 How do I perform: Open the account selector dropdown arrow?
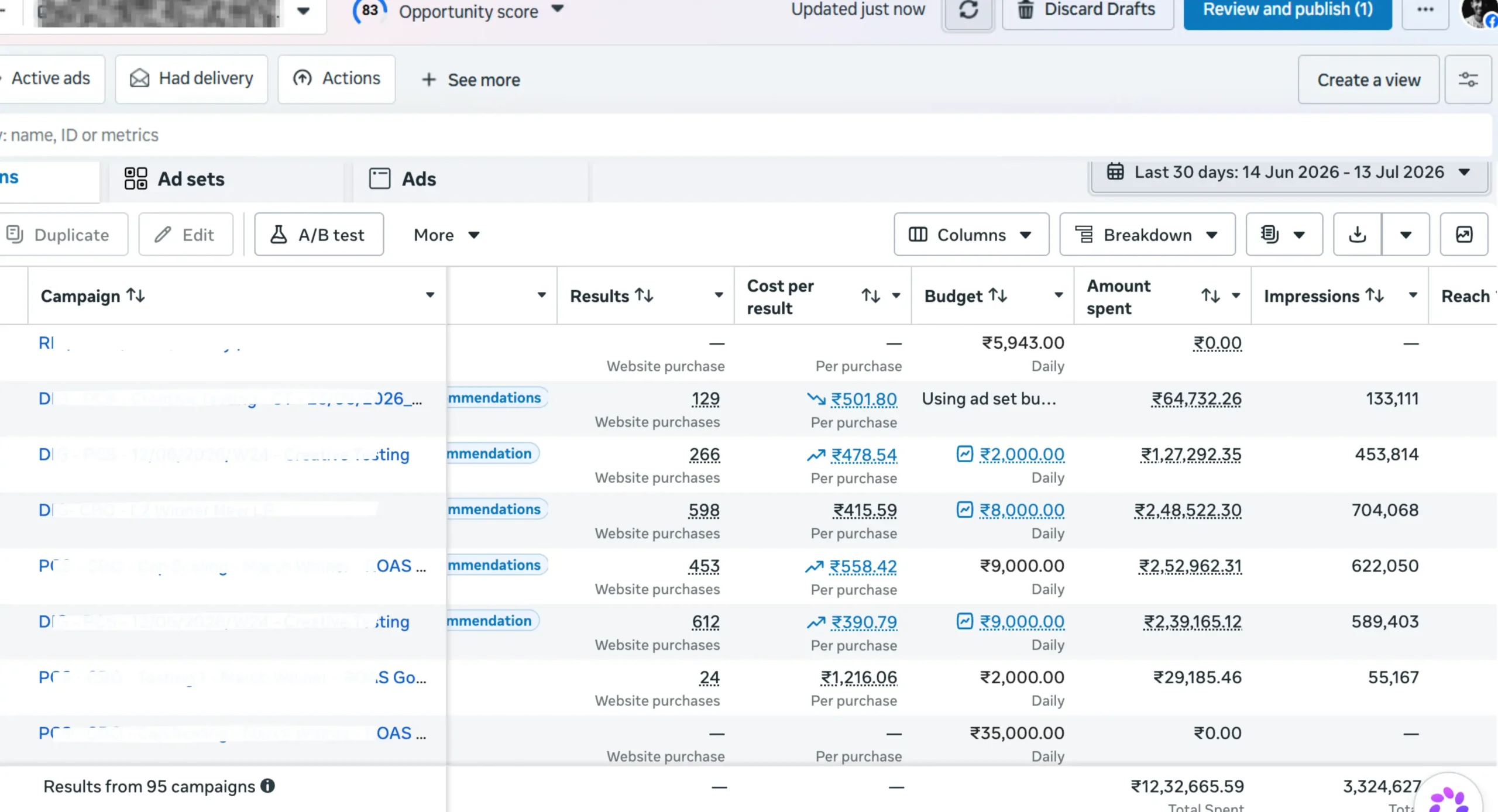click(x=303, y=11)
